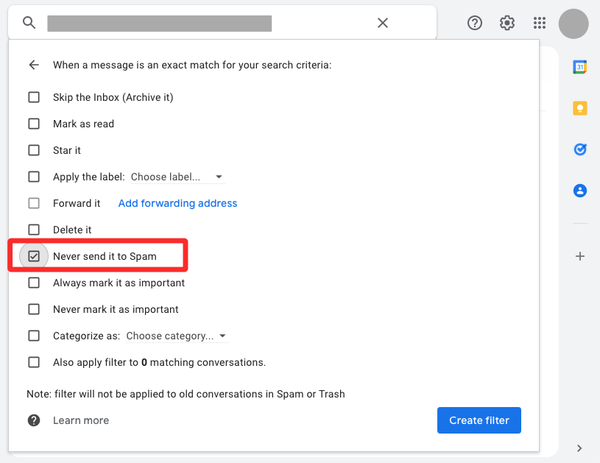600x463 pixels.
Task: Check Skip the Inbox (Archive it)
Action: 34,97
